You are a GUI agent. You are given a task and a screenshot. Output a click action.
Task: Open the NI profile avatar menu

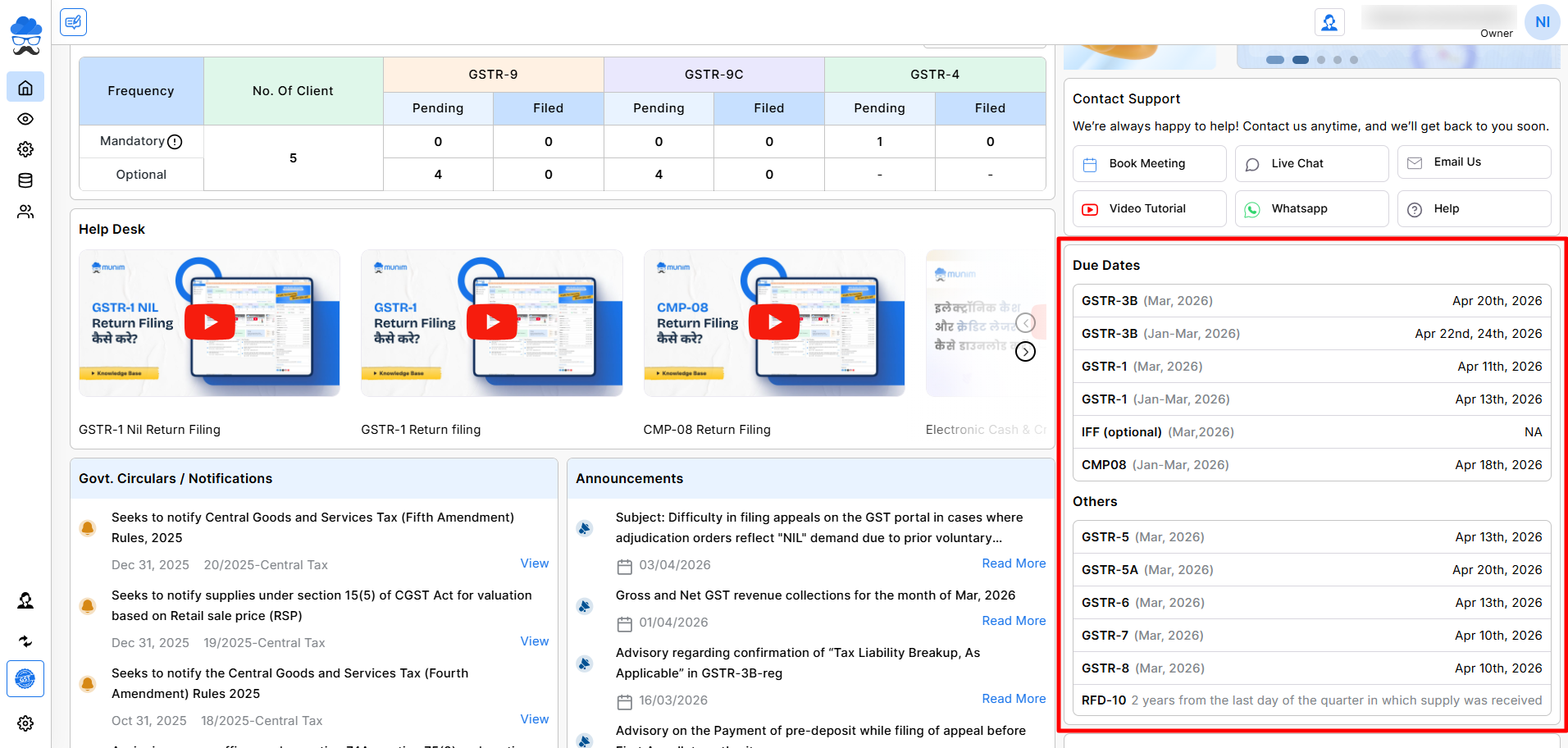(1542, 22)
